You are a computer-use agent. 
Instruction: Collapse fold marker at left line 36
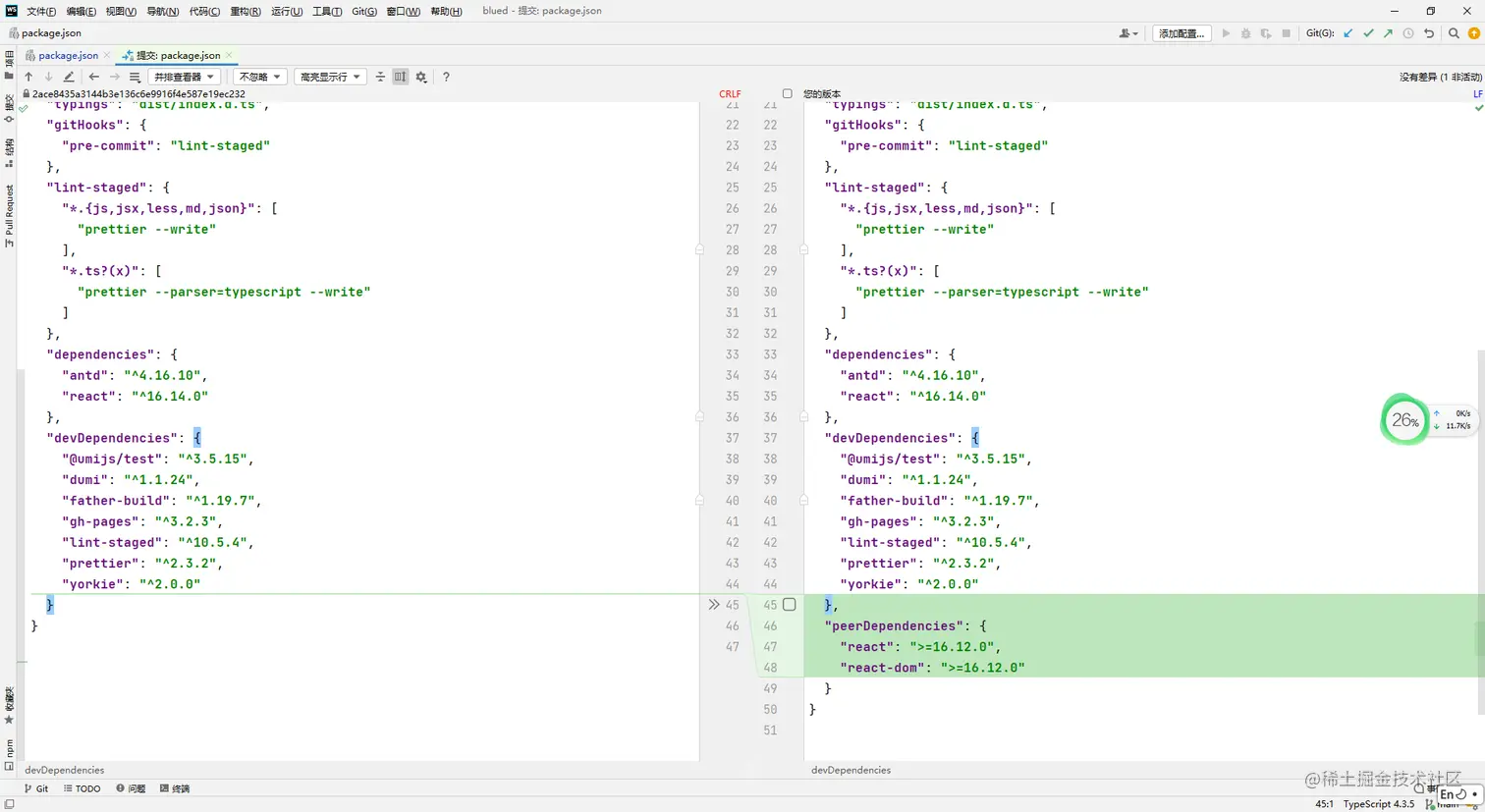tap(699, 417)
